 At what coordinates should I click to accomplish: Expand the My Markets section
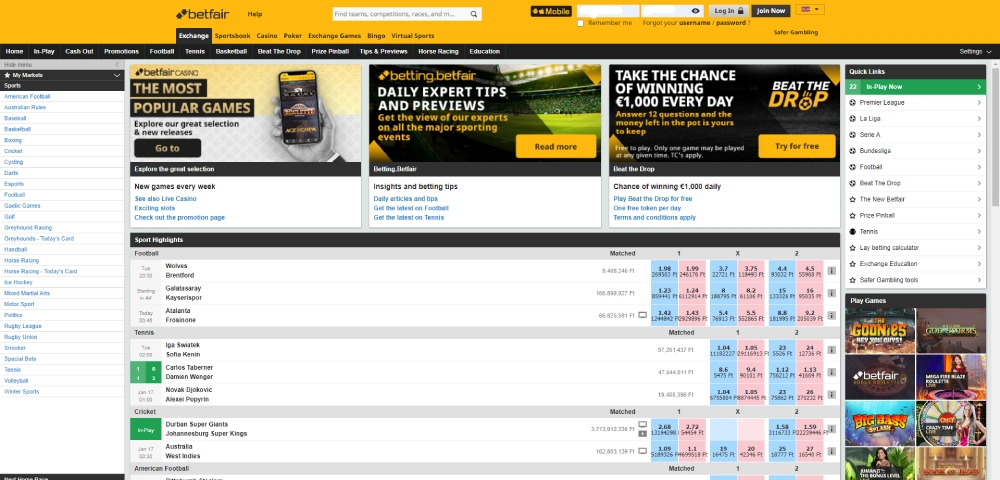click(x=117, y=75)
